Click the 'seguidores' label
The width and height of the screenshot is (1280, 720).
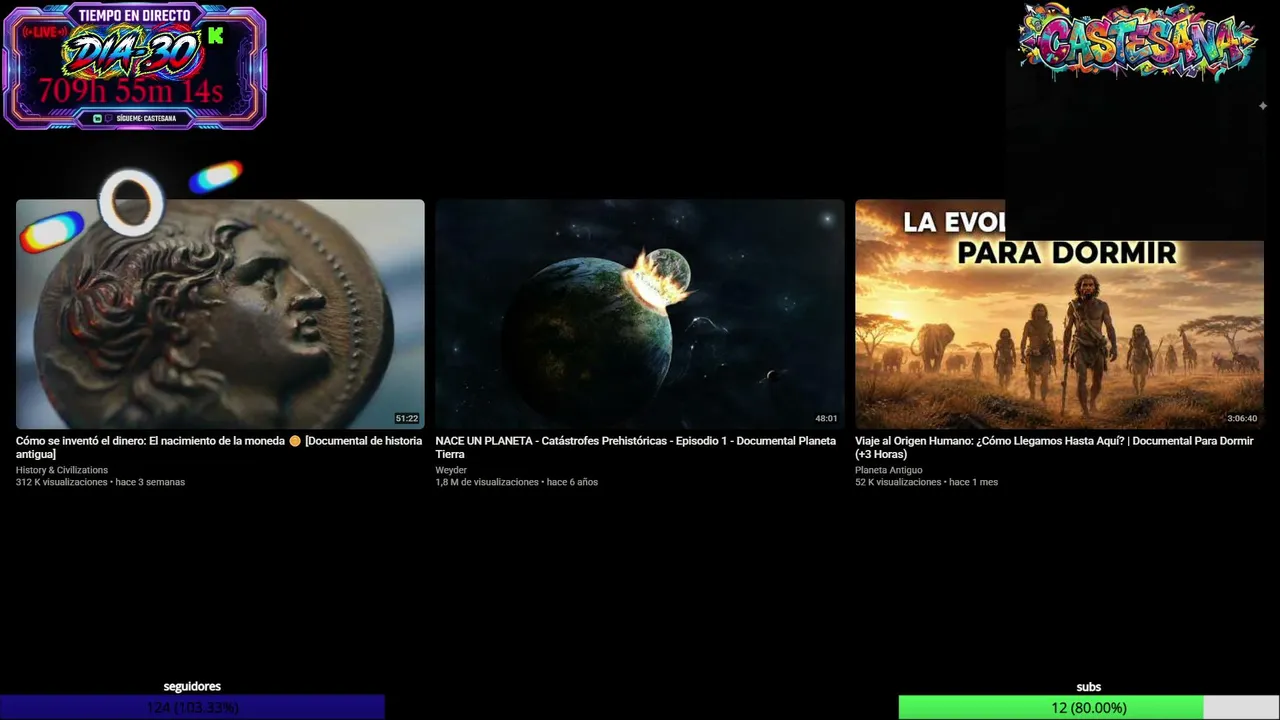[x=192, y=686]
